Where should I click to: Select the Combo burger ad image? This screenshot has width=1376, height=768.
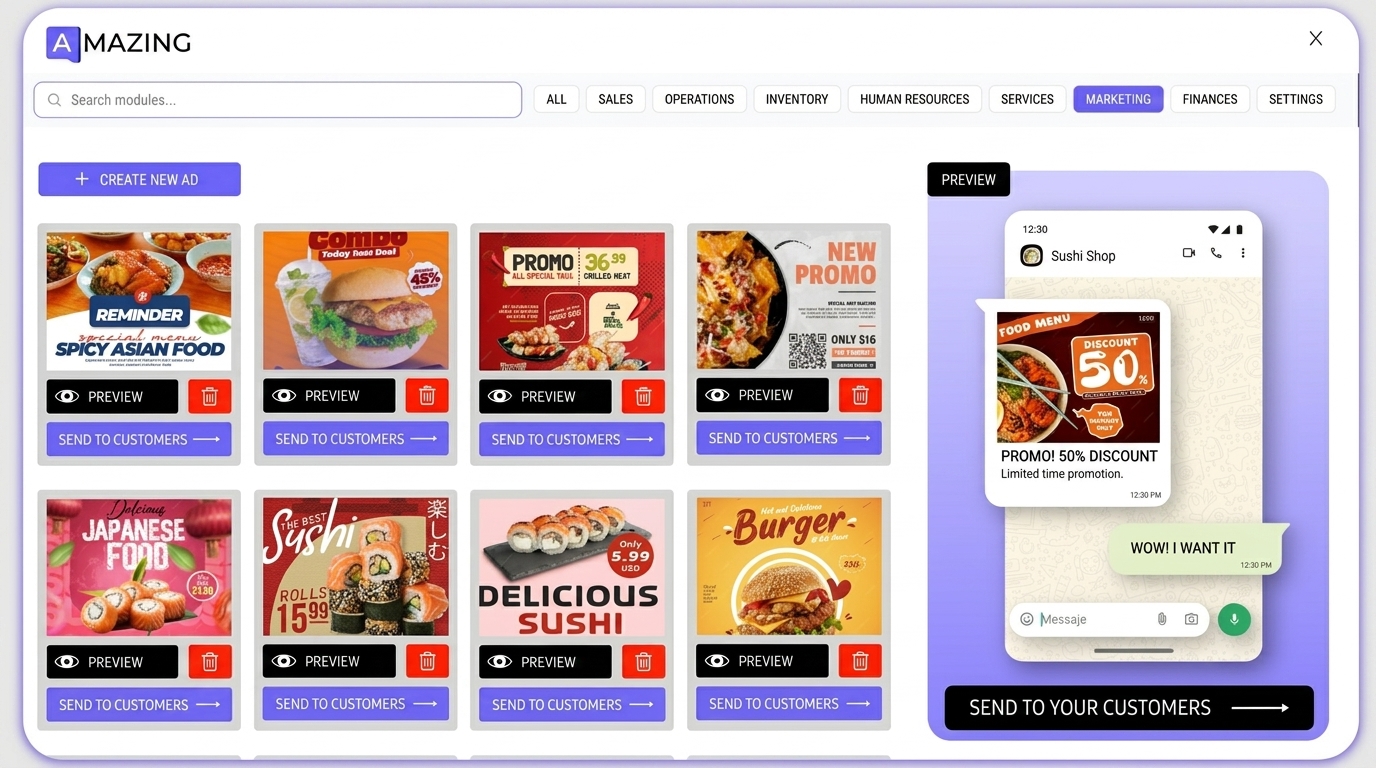(356, 301)
